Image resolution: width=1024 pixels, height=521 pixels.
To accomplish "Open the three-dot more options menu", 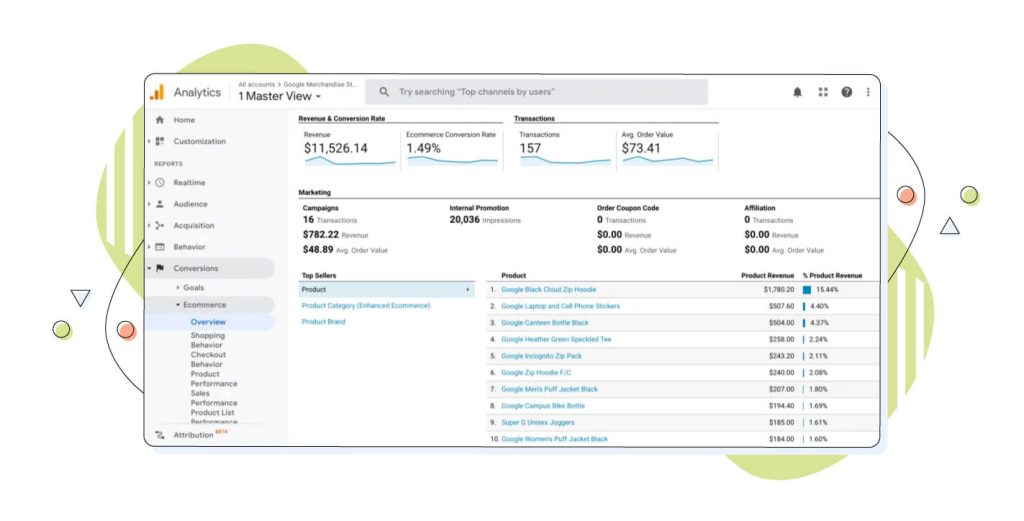I will coord(868,92).
